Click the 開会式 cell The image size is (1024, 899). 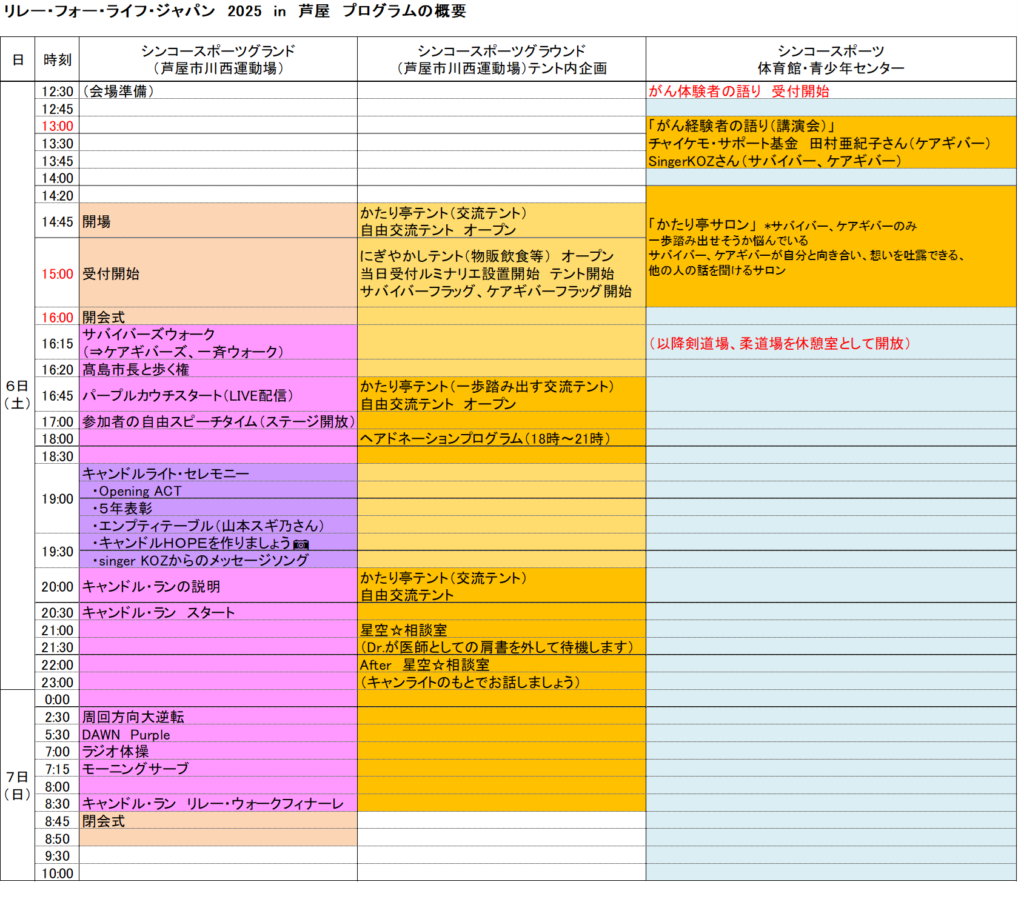coord(217,316)
